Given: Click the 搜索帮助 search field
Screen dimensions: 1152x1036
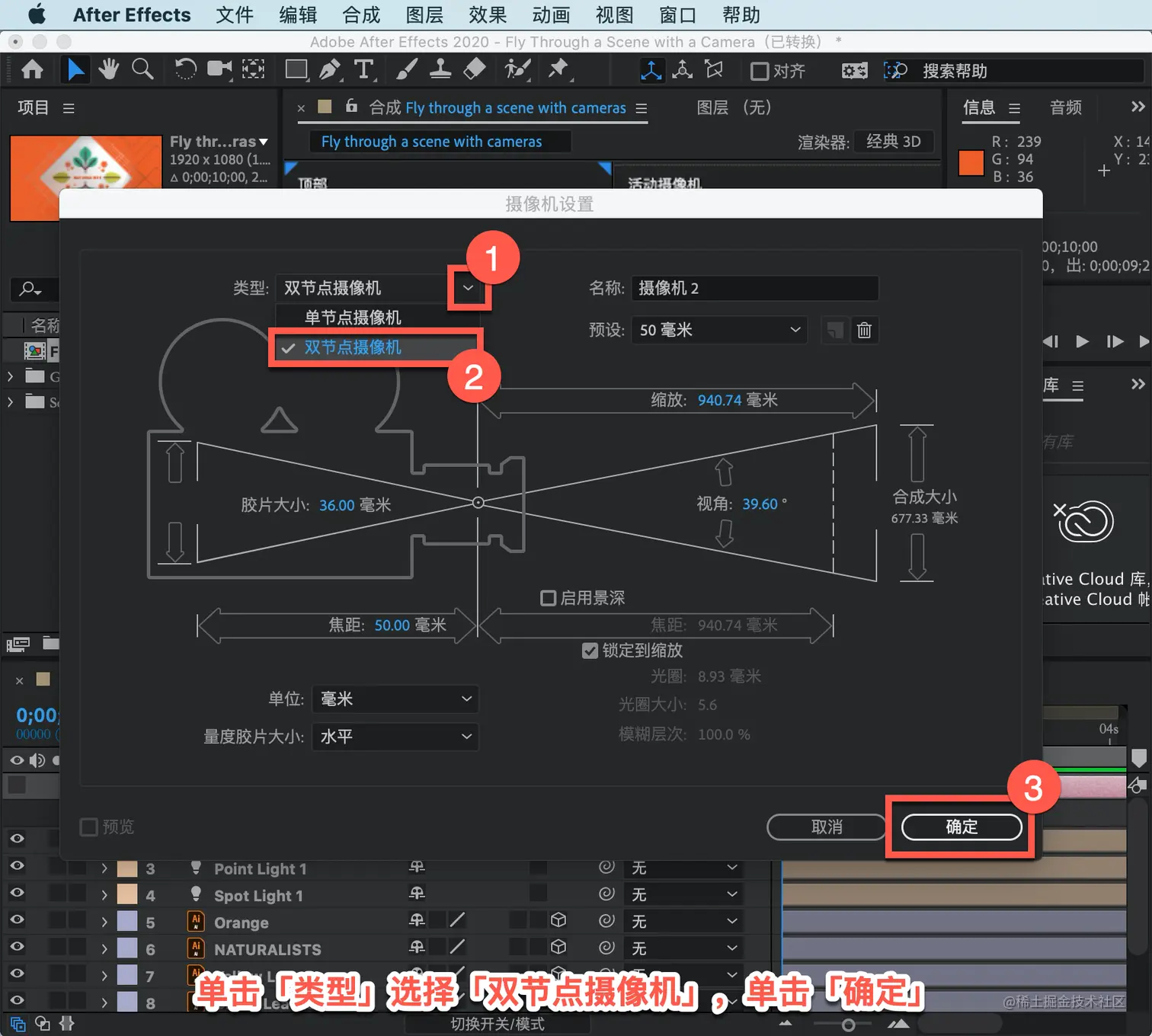Looking at the screenshot, I should [x=1029, y=71].
